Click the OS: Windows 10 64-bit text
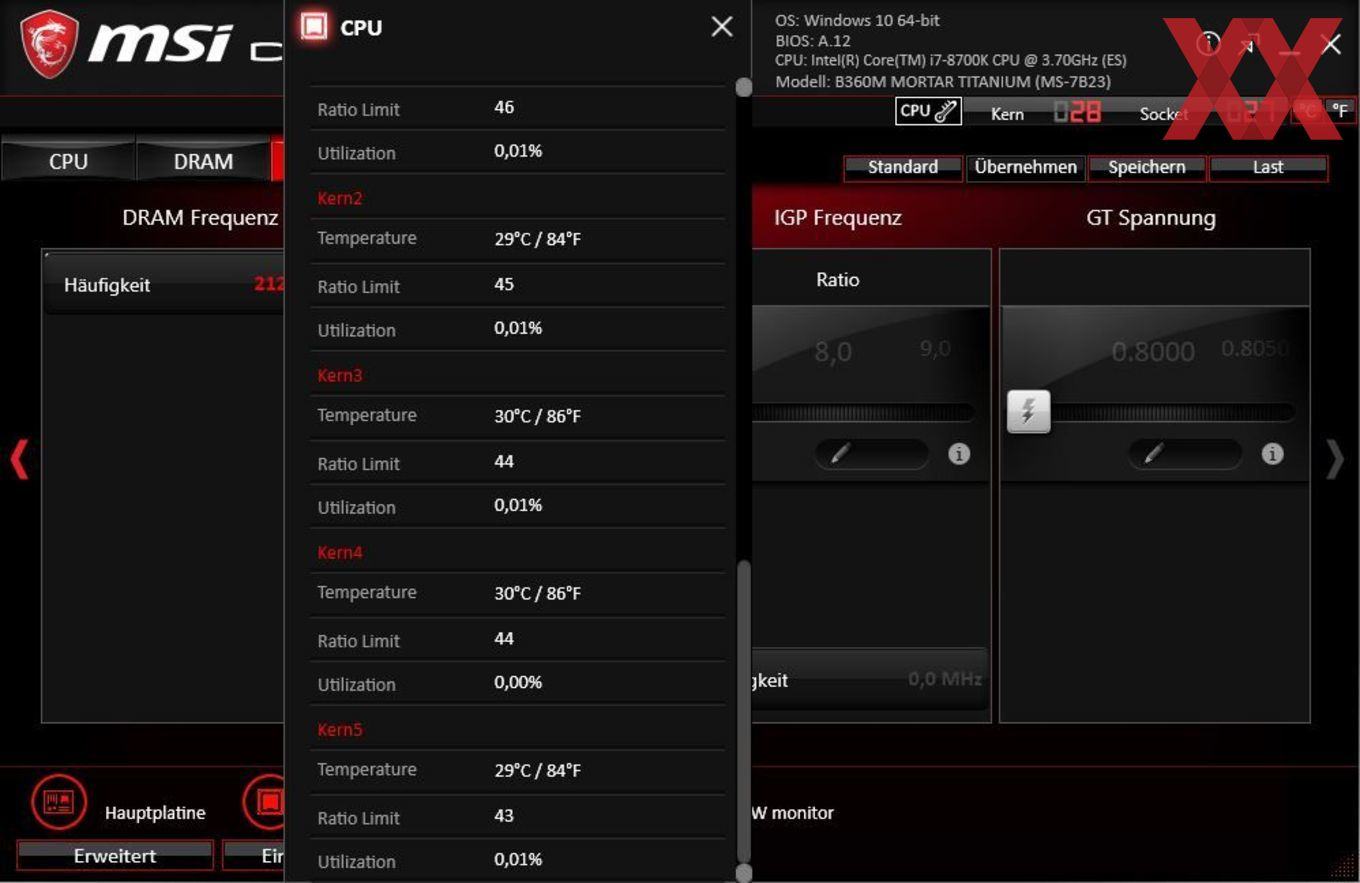The image size is (1360, 883). click(858, 20)
